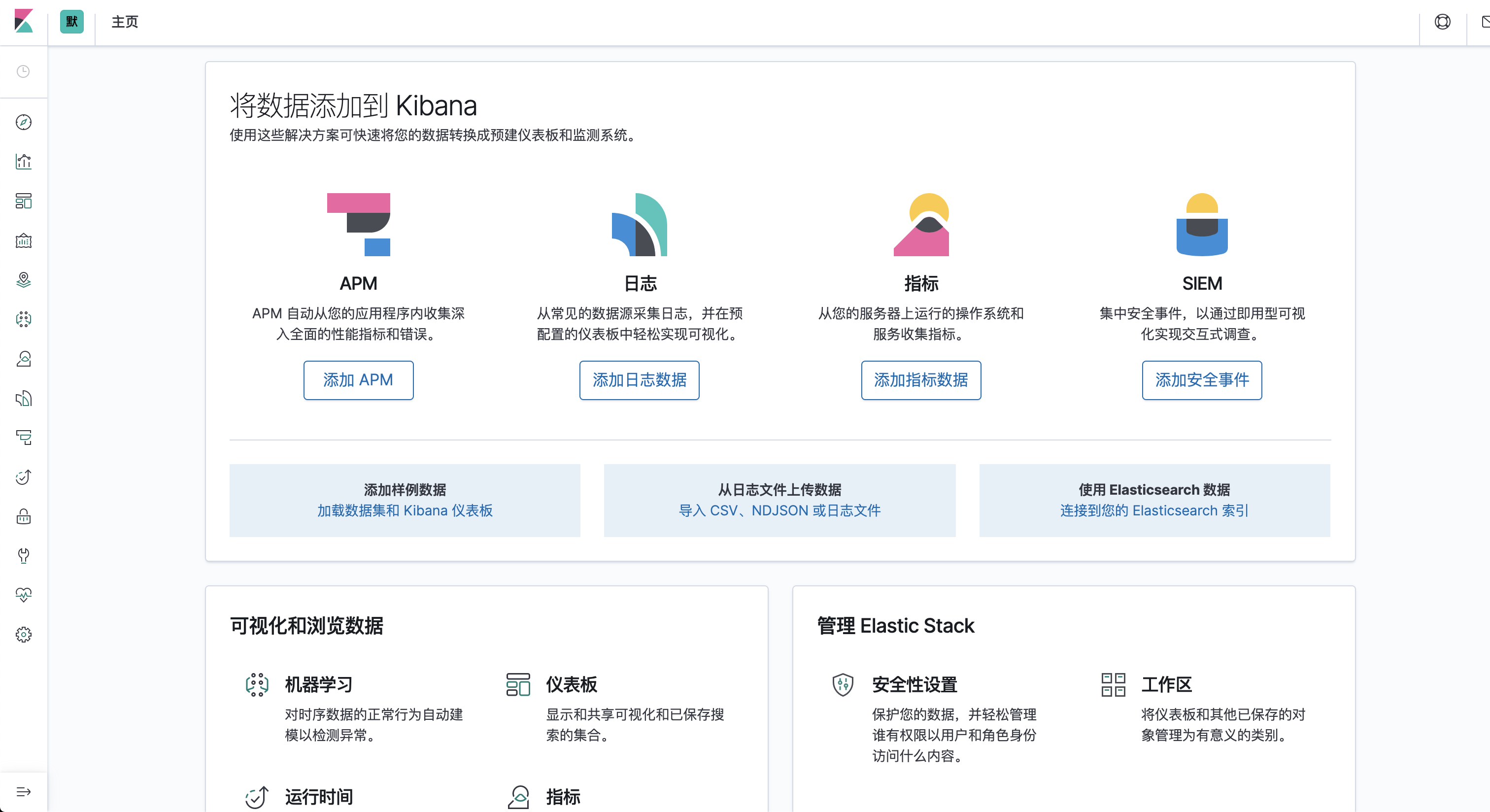Open the Dashboard sidebar icon

pos(23,201)
